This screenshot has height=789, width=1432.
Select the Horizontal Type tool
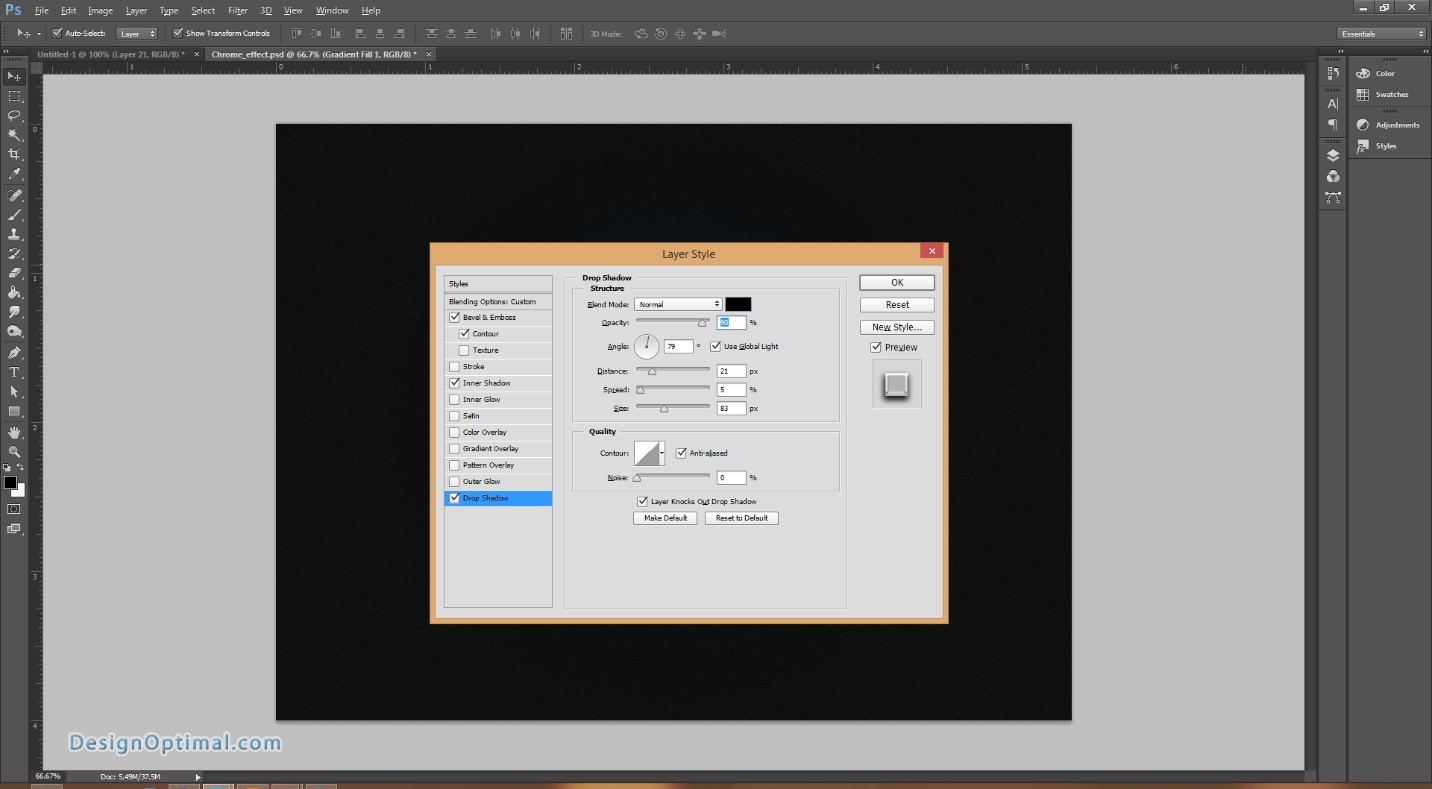(14, 372)
